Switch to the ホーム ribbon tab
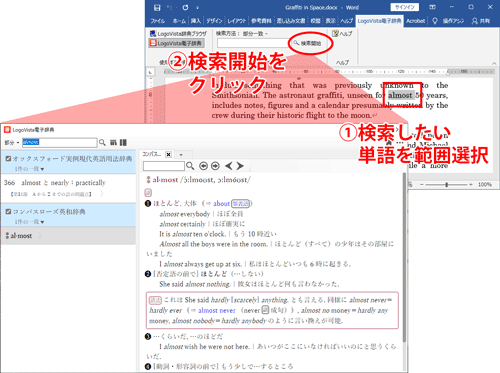500x373 pixels. (179, 21)
